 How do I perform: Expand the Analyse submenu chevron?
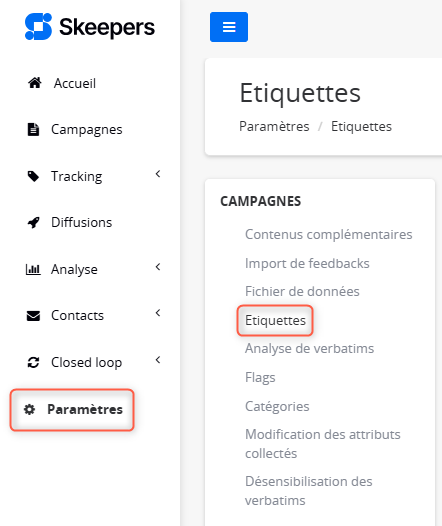(158, 267)
